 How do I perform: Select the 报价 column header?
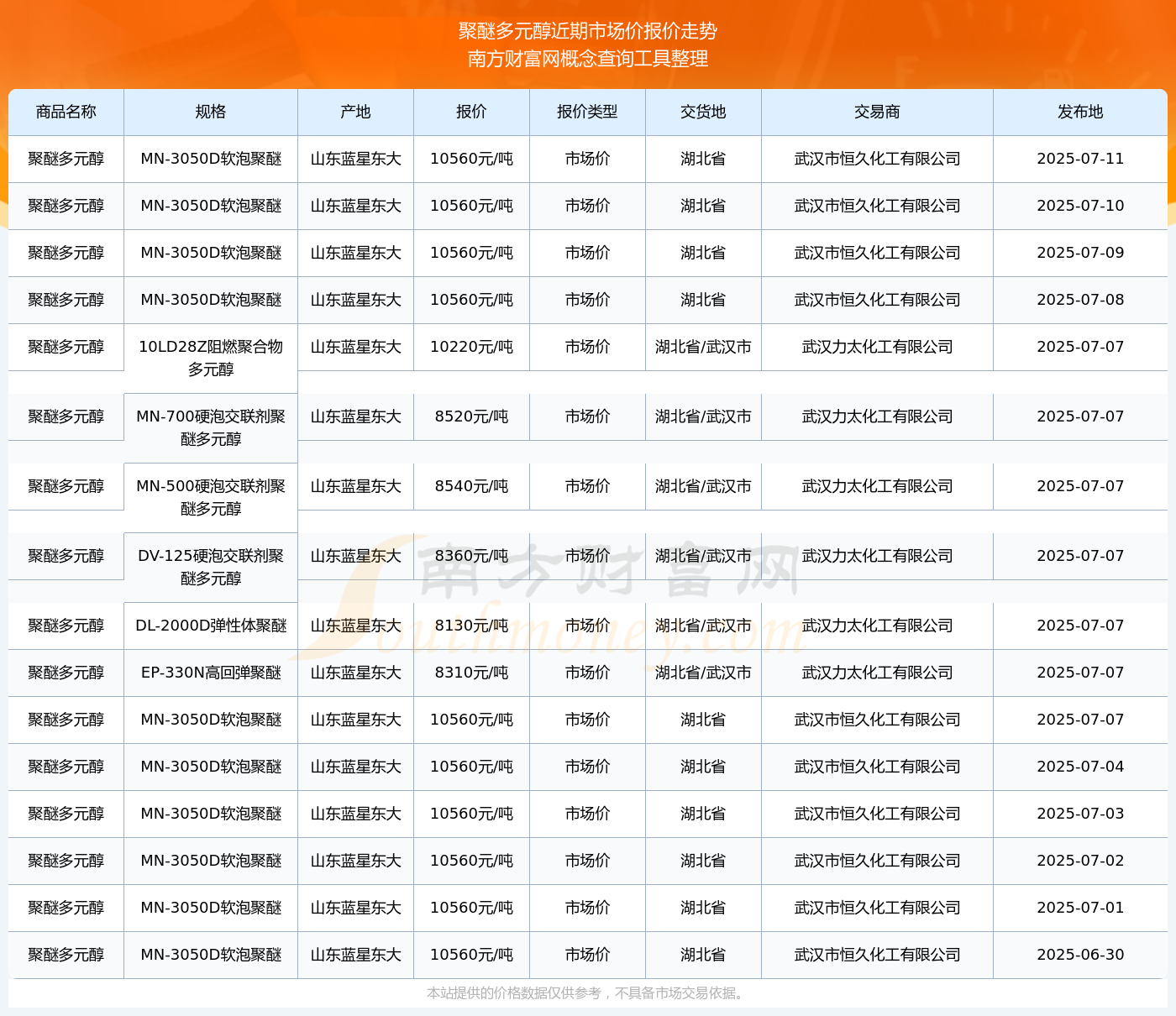click(472, 112)
